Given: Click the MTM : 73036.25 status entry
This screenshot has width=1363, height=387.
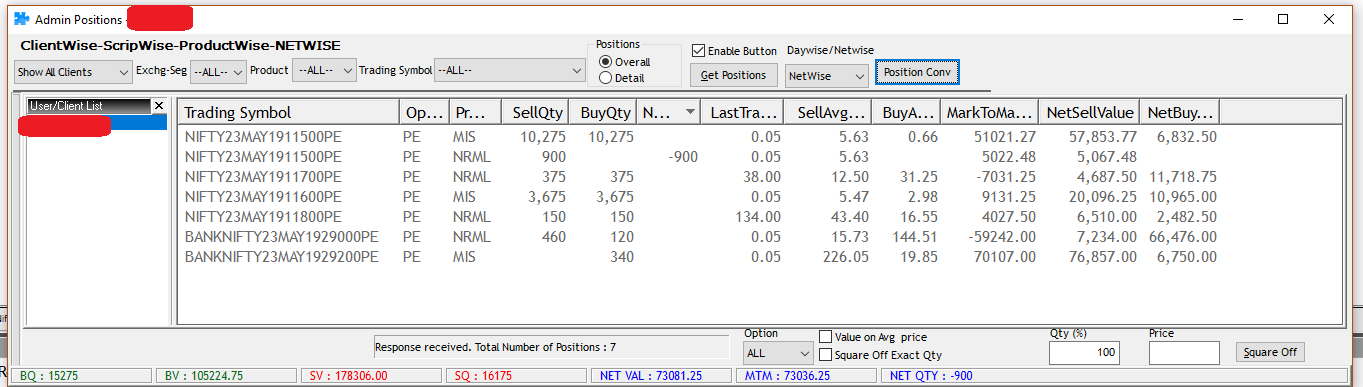Looking at the screenshot, I should click(807, 376).
